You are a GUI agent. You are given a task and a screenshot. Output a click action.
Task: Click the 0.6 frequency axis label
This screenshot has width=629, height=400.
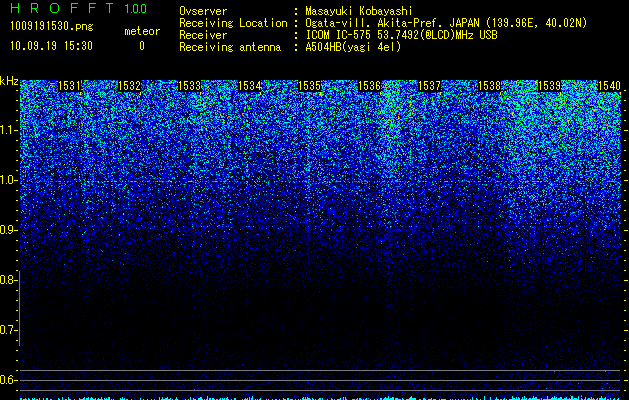pyautogui.click(x=8, y=380)
